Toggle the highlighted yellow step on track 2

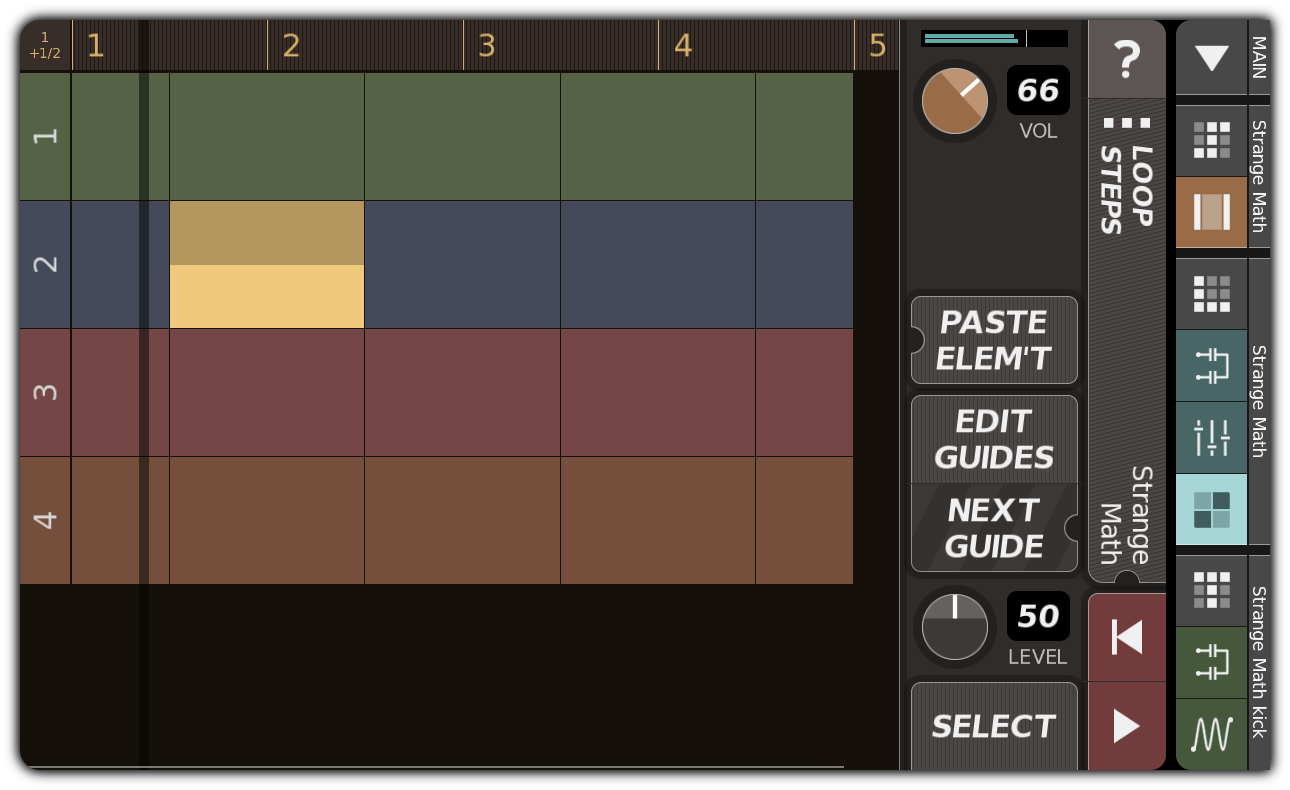265,295
